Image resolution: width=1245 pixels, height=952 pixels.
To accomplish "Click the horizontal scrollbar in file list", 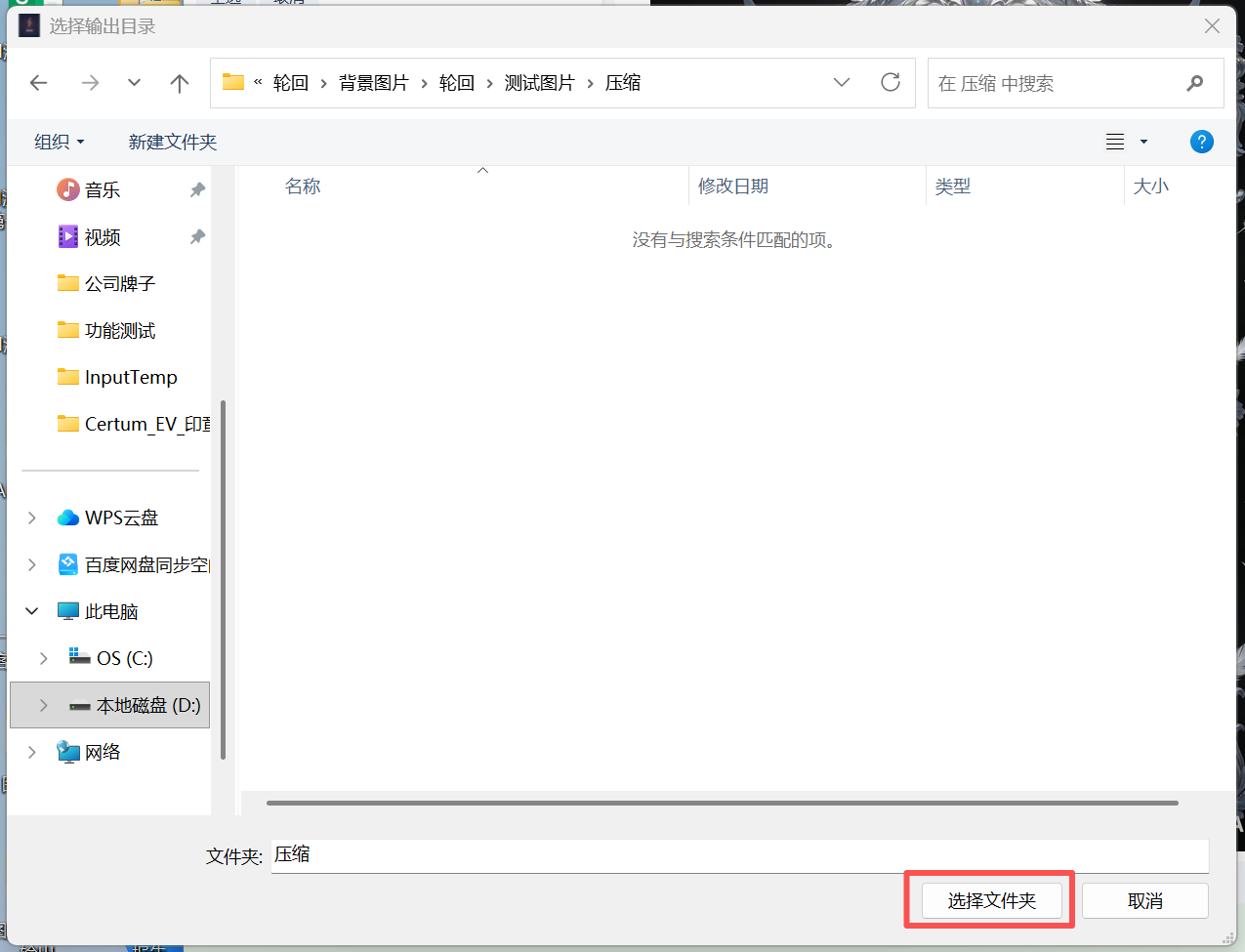I will pos(723,803).
